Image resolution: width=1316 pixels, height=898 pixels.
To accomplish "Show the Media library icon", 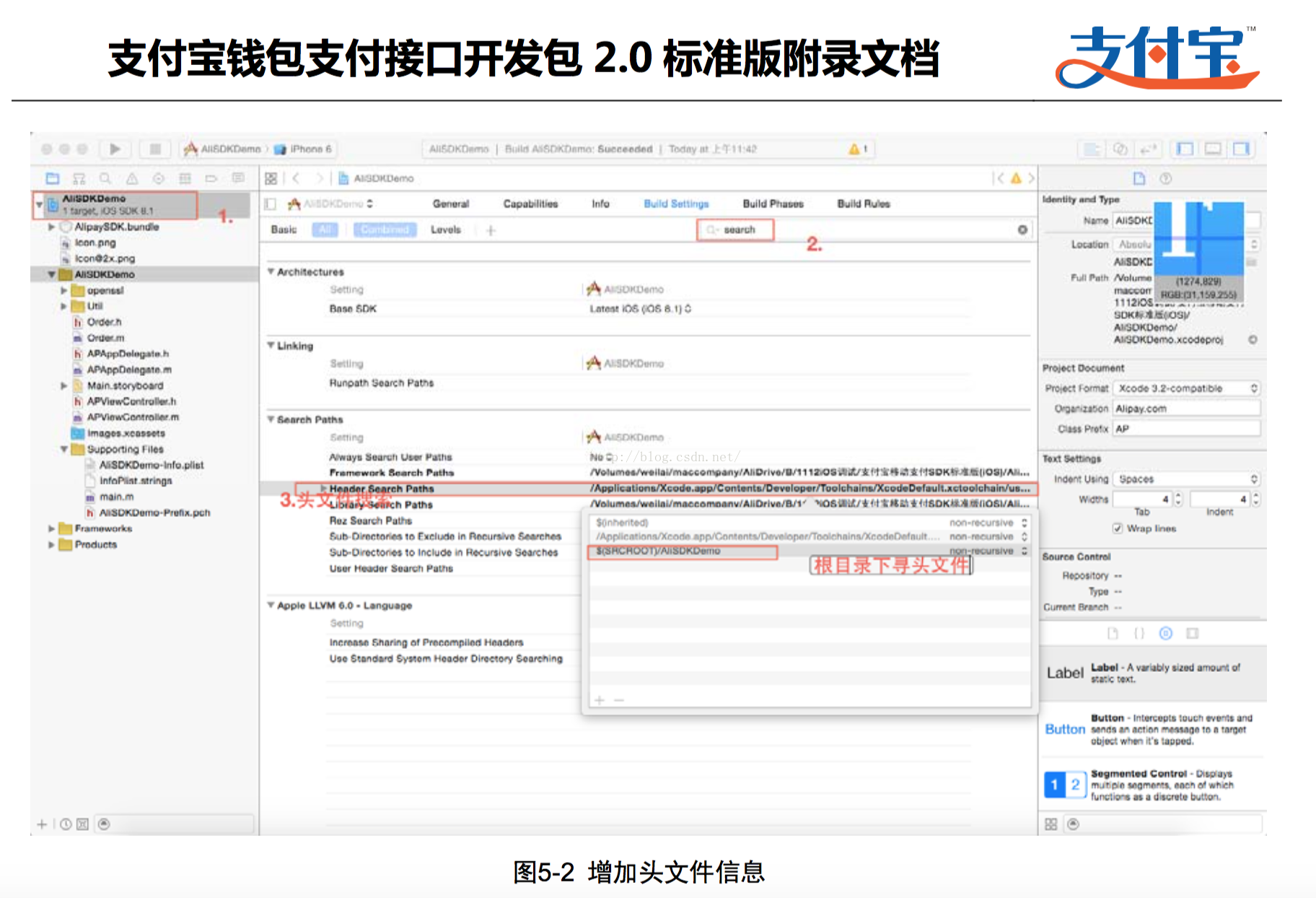I will pos(1193,633).
